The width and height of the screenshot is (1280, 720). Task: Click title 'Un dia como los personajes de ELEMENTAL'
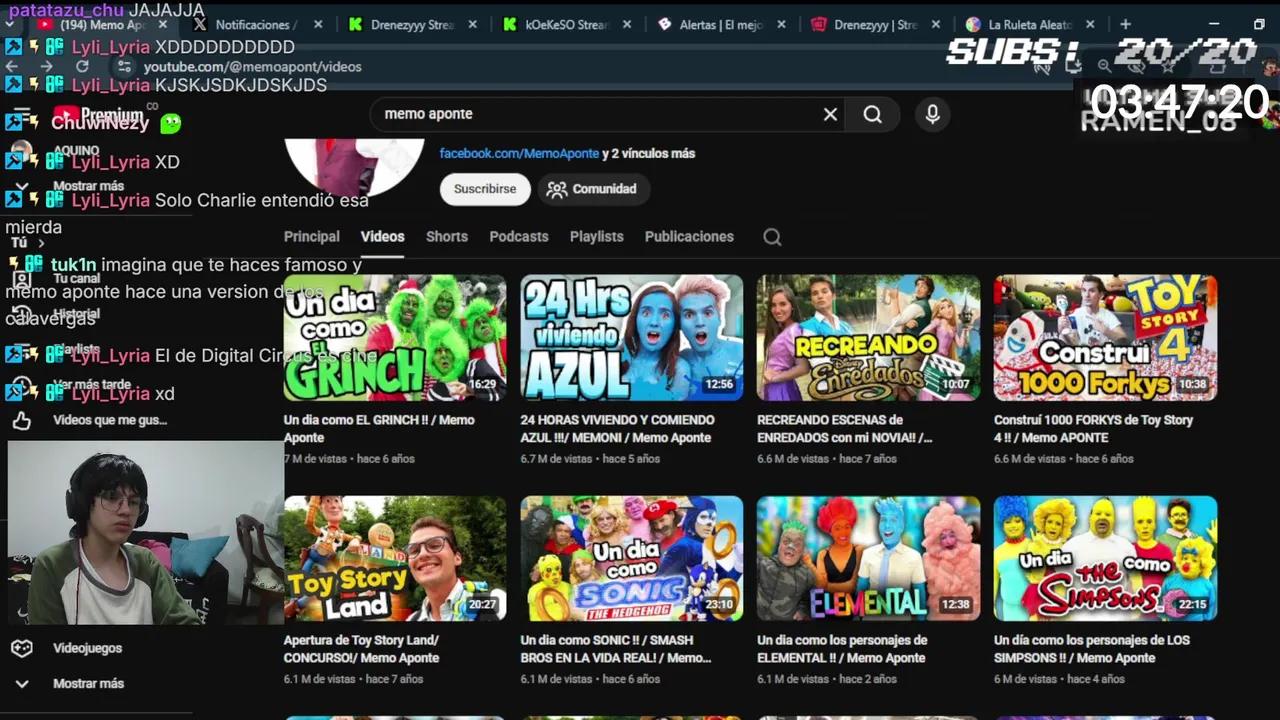tap(842, 649)
